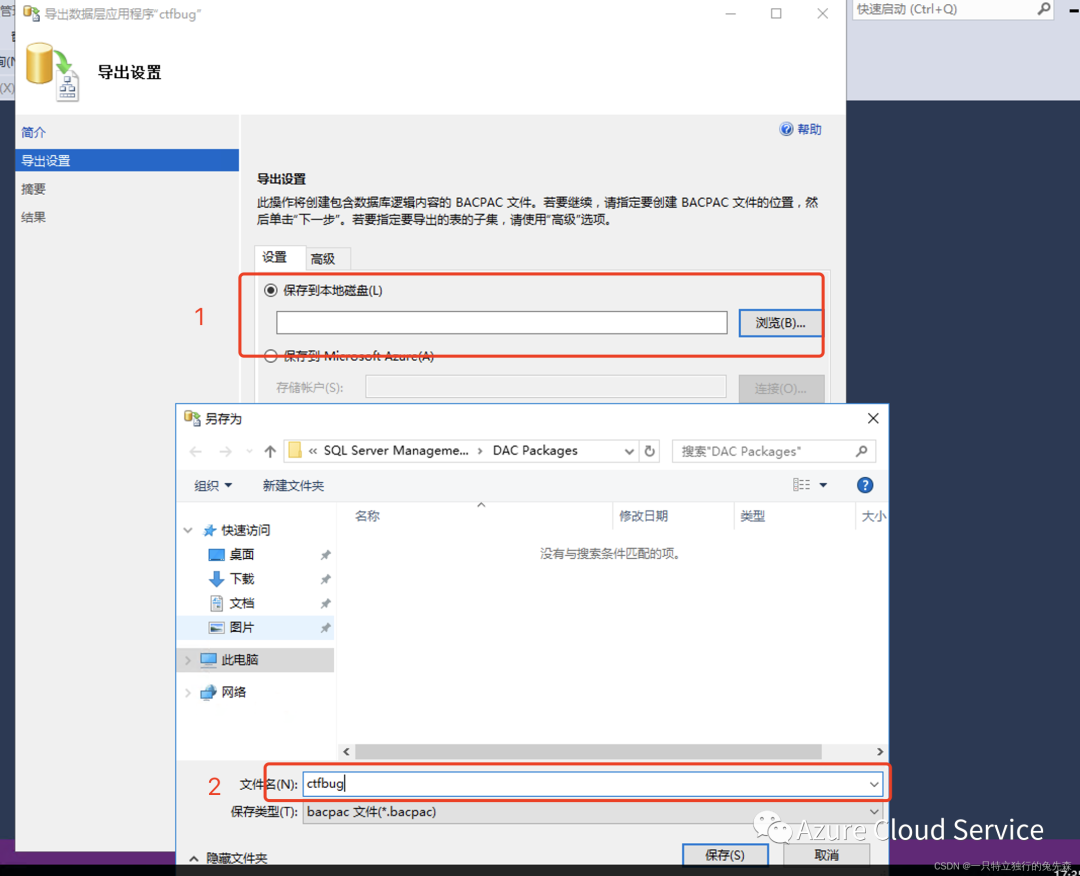Viewport: 1080px width, 876px height.
Task: Expand the 此电脑 tree node
Action: click(188, 660)
